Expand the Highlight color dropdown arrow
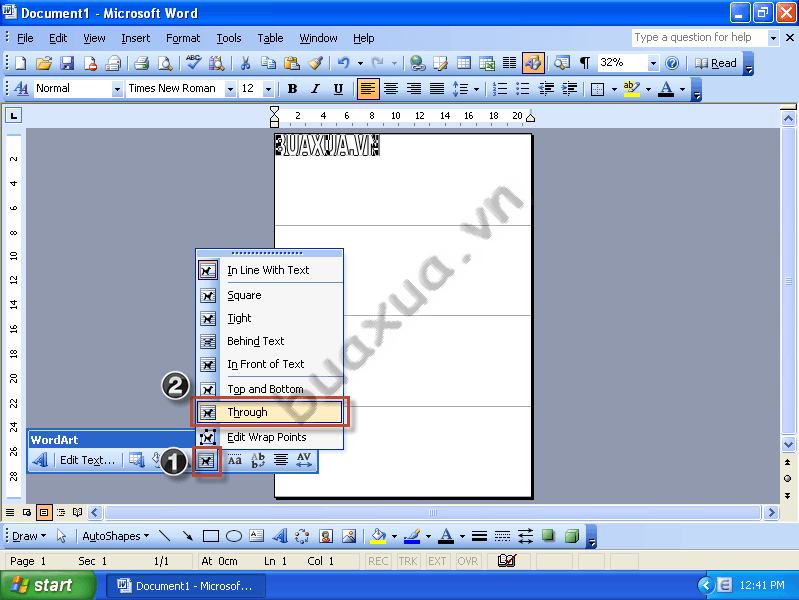 648,89
